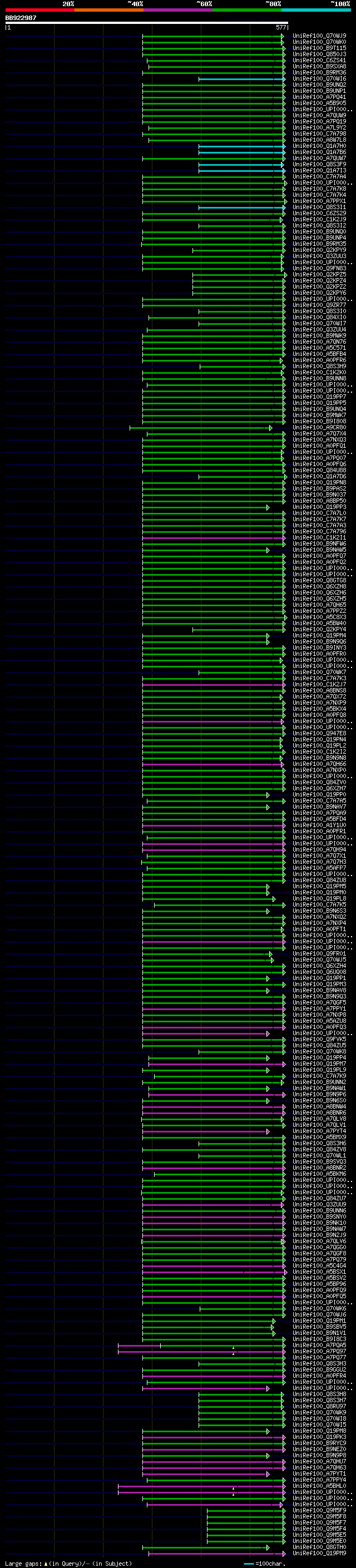This screenshot has height=1568, width=356.
Task: Select the UniRef100_B9RYC9 label
Action: (319, 1443)
